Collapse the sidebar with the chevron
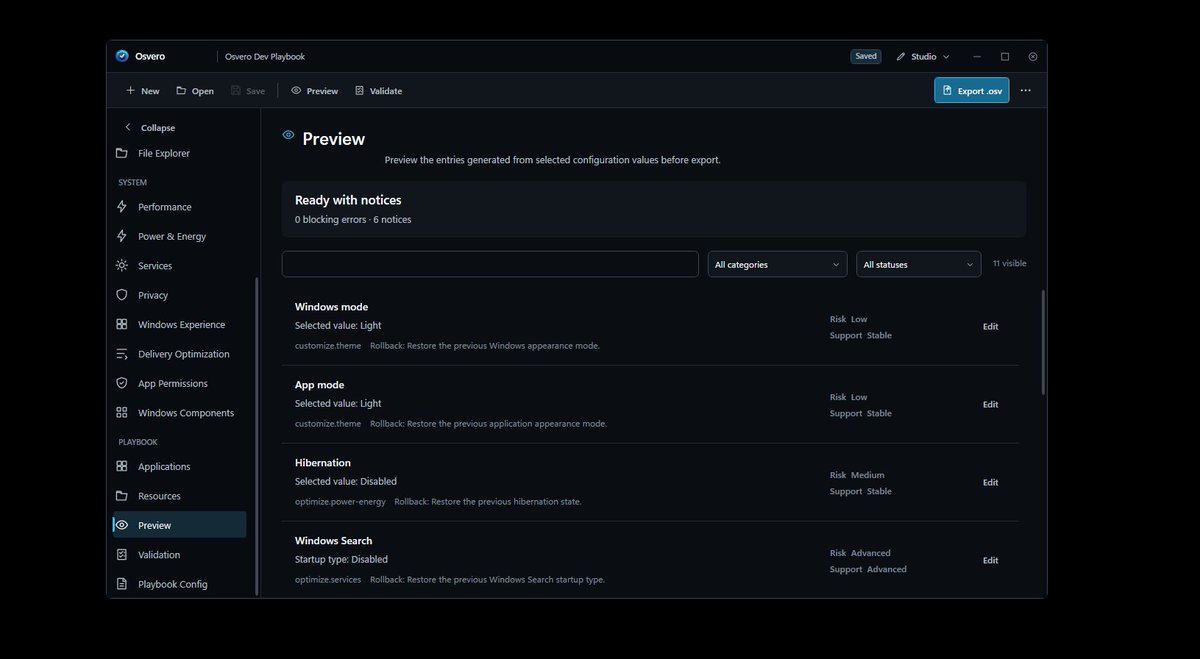This screenshot has width=1200, height=659. pyautogui.click(x=127, y=127)
